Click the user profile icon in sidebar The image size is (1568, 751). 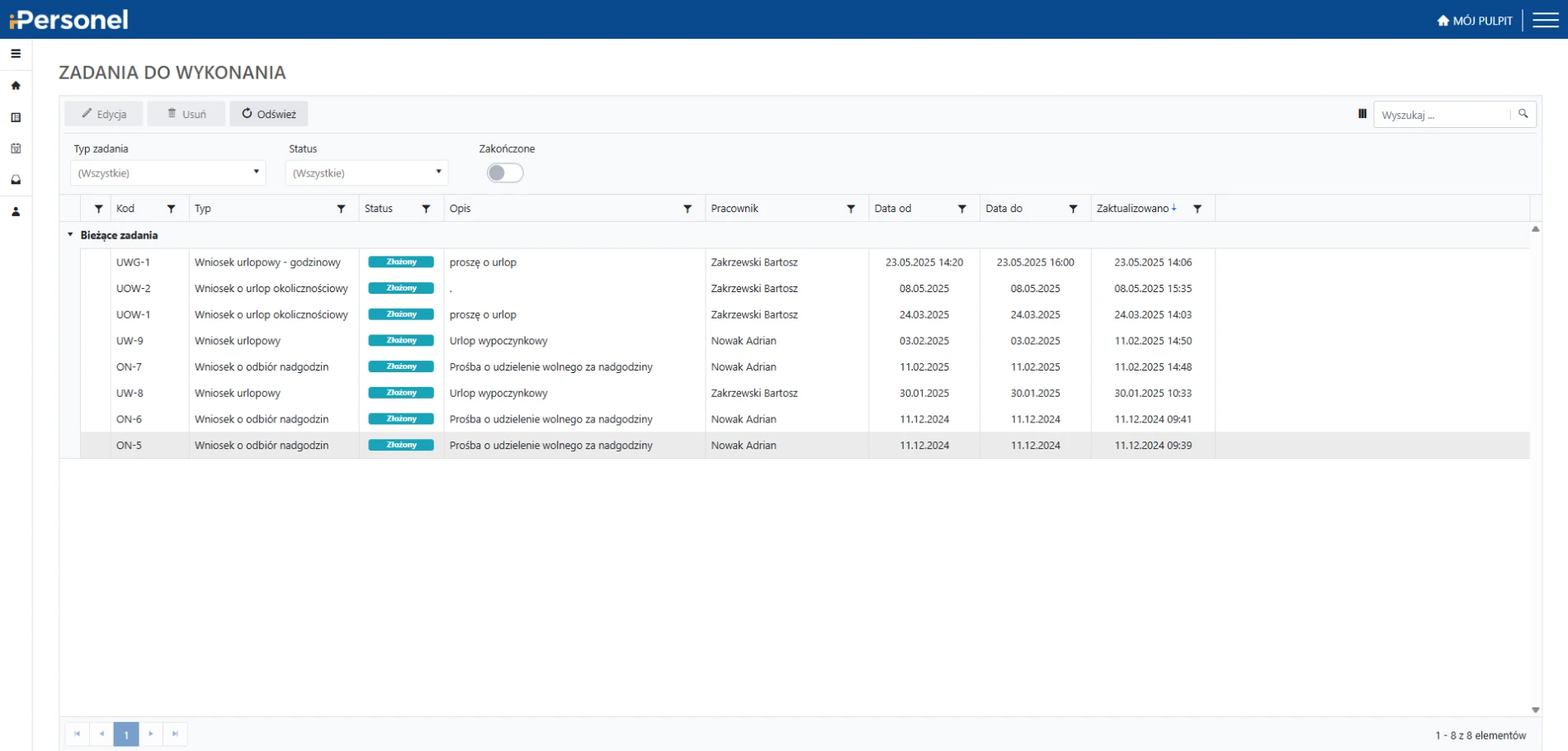pyautogui.click(x=16, y=212)
